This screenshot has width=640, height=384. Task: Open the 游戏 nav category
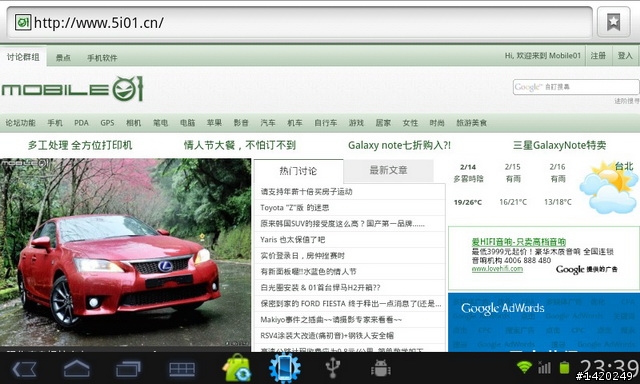point(356,122)
